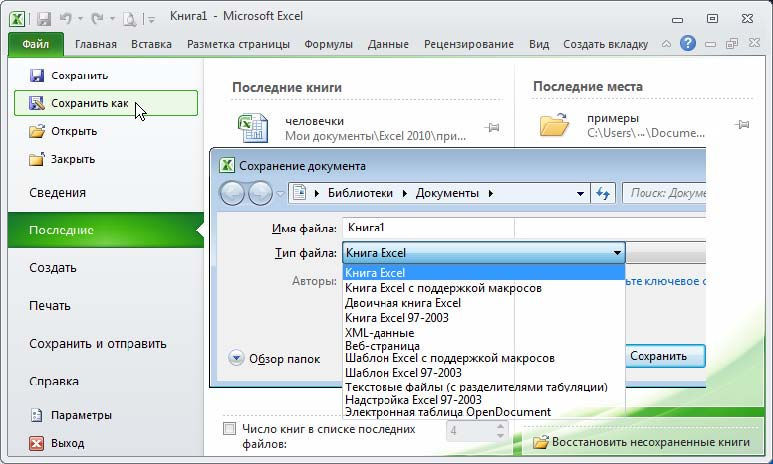Click the человечки workbook file icon
Viewport: 773px width, 464px height.
click(x=253, y=128)
